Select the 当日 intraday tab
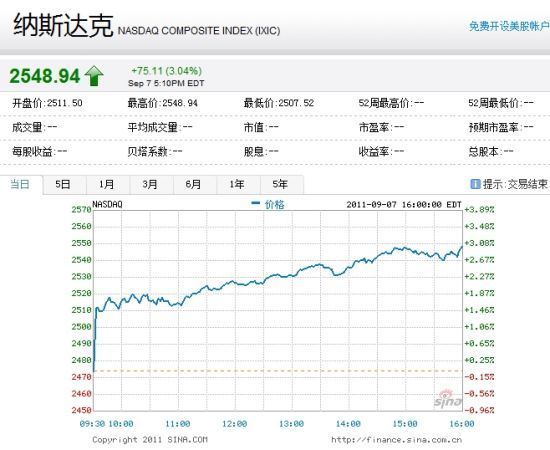 pyautogui.click(x=20, y=184)
